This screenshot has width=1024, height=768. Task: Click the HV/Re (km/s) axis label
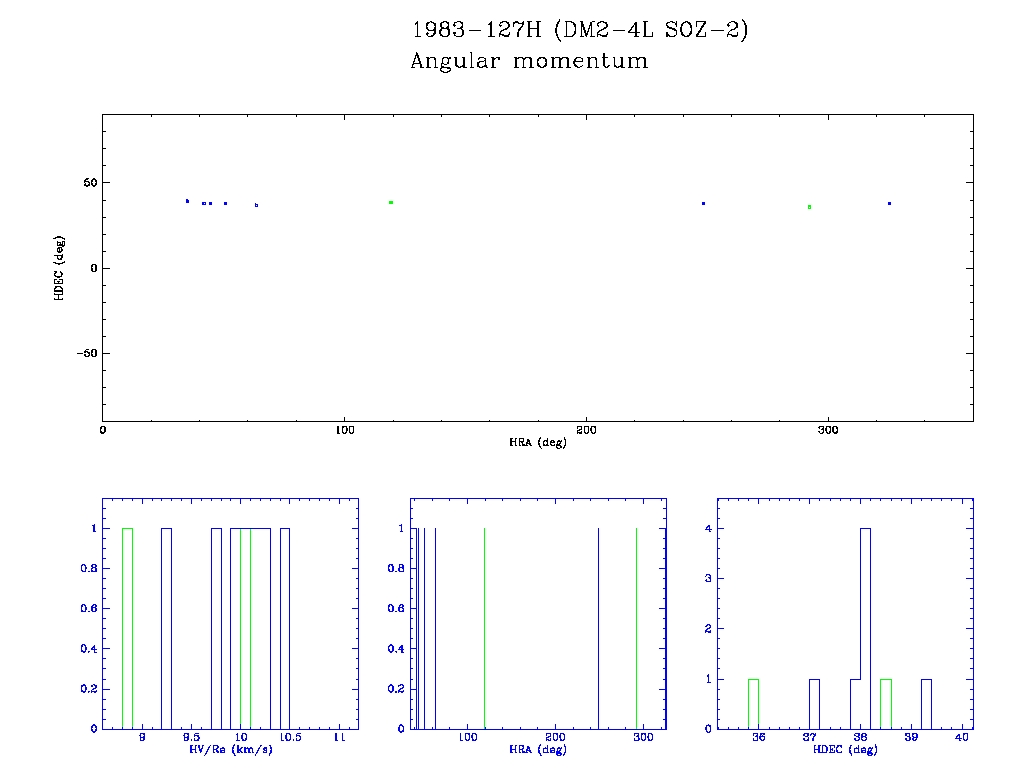230,750
